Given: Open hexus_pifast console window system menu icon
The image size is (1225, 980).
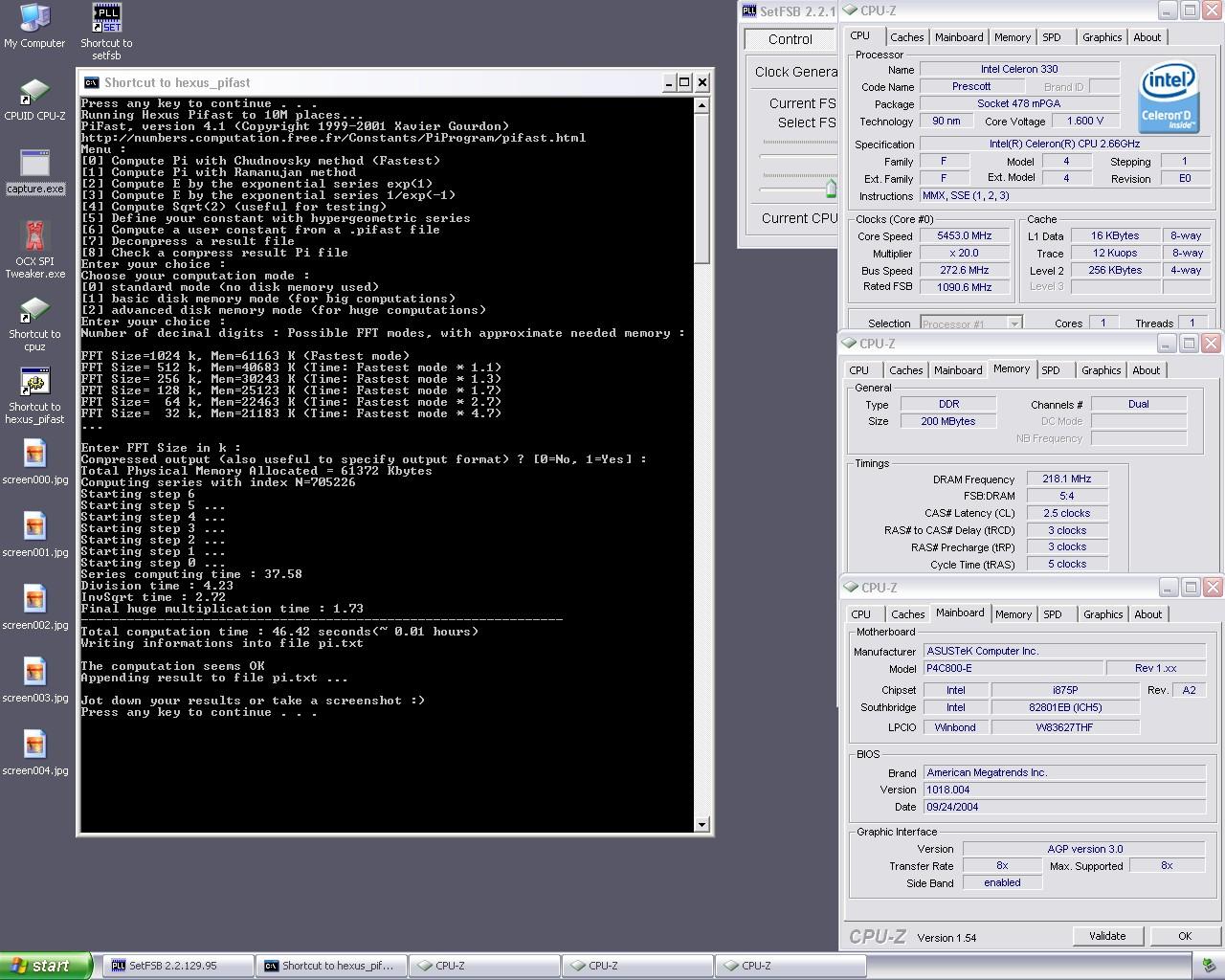Looking at the screenshot, I should tap(91, 82).
